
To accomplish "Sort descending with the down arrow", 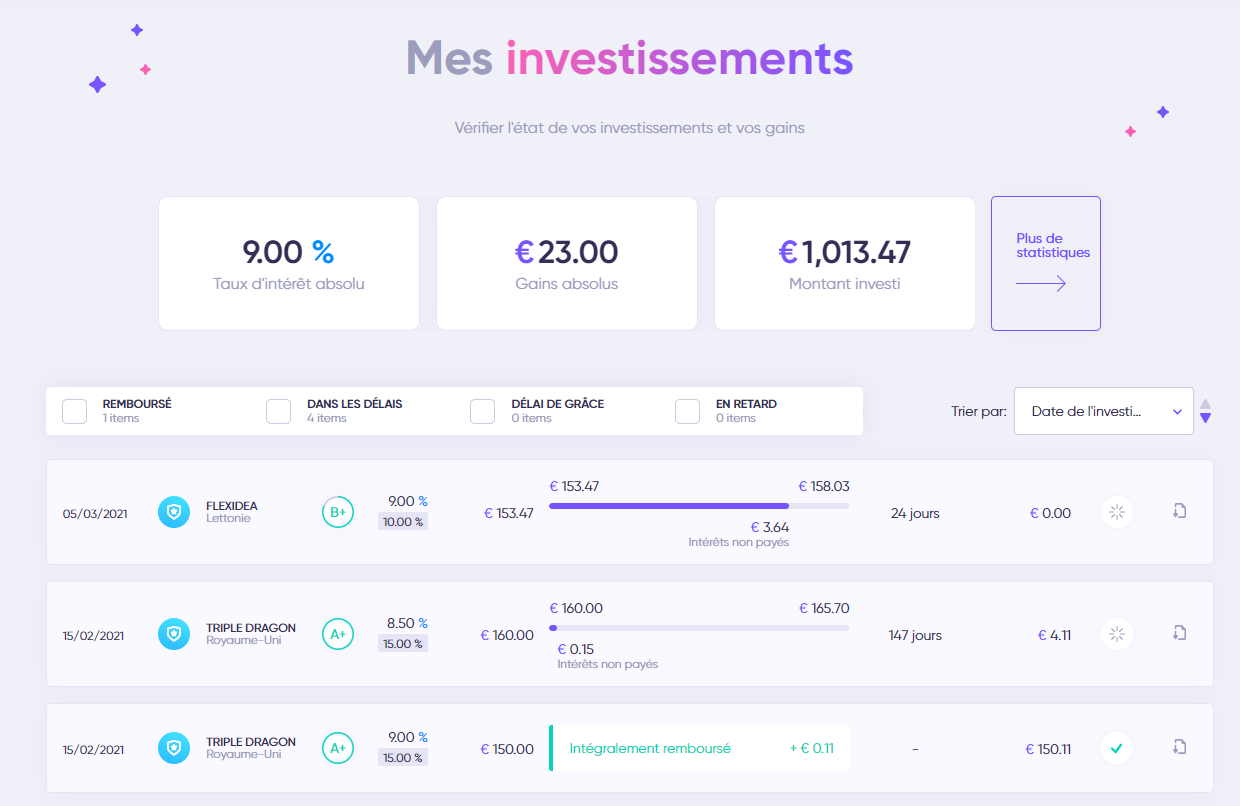I will (x=1205, y=419).
